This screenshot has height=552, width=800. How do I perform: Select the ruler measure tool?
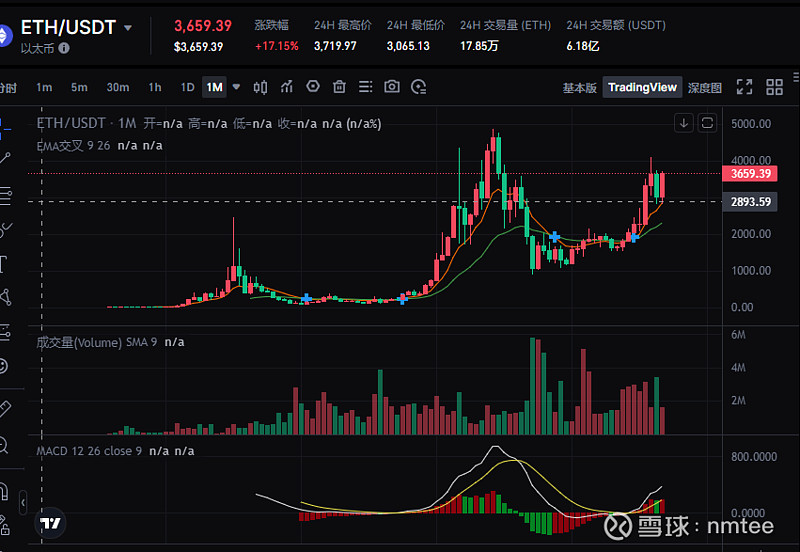[x=5, y=409]
